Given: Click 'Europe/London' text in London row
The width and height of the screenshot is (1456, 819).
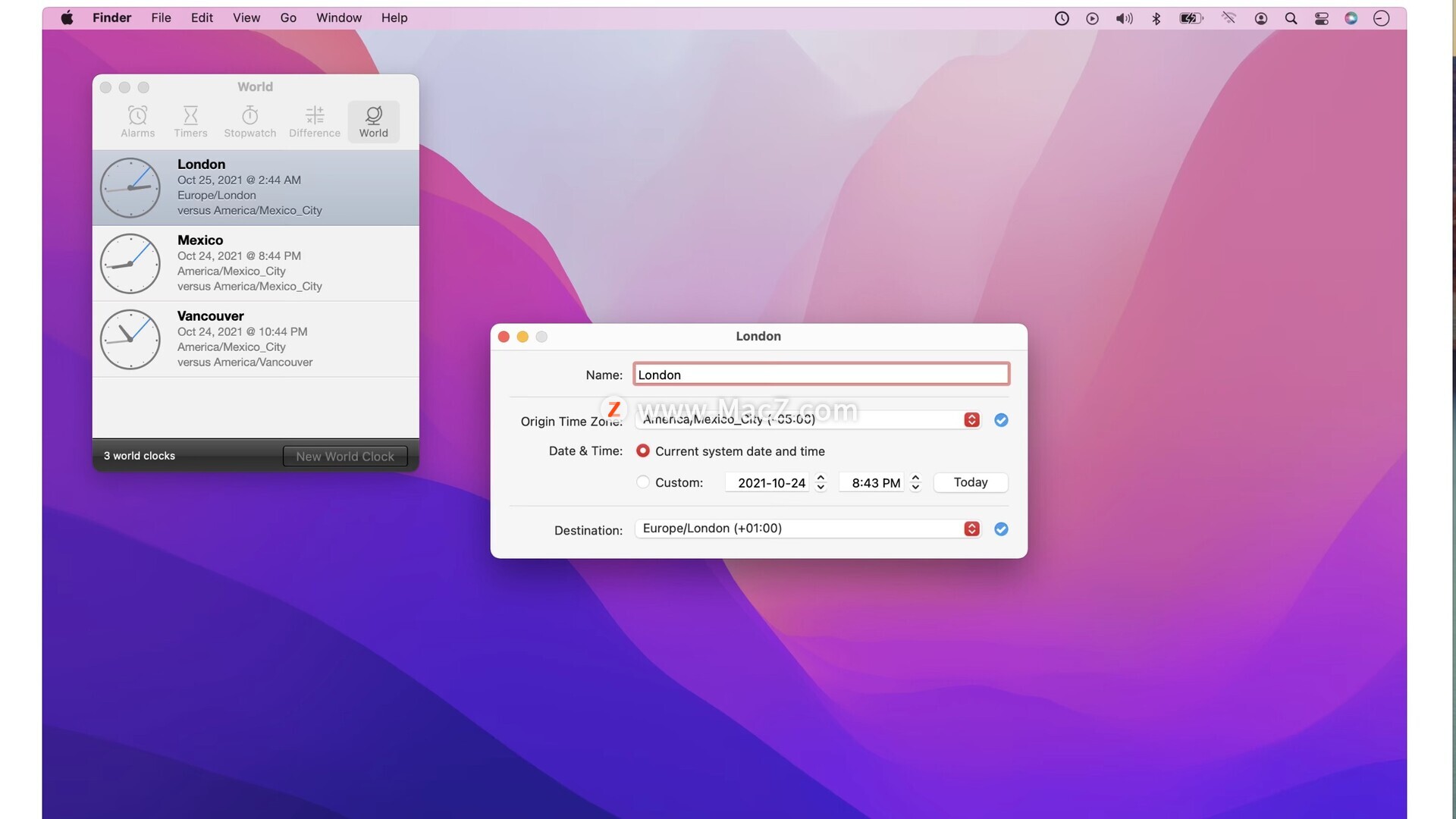Looking at the screenshot, I should point(217,196).
